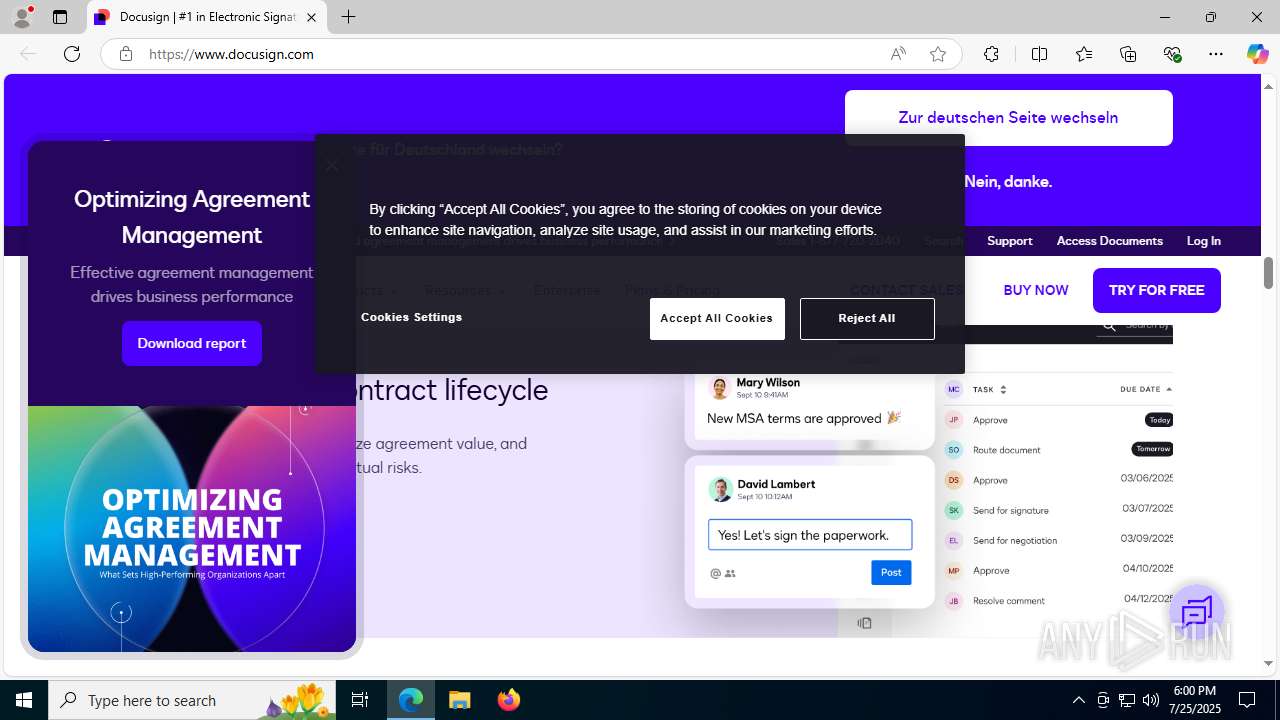Open the Access Documents link
The image size is (1280, 720).
[1109, 241]
